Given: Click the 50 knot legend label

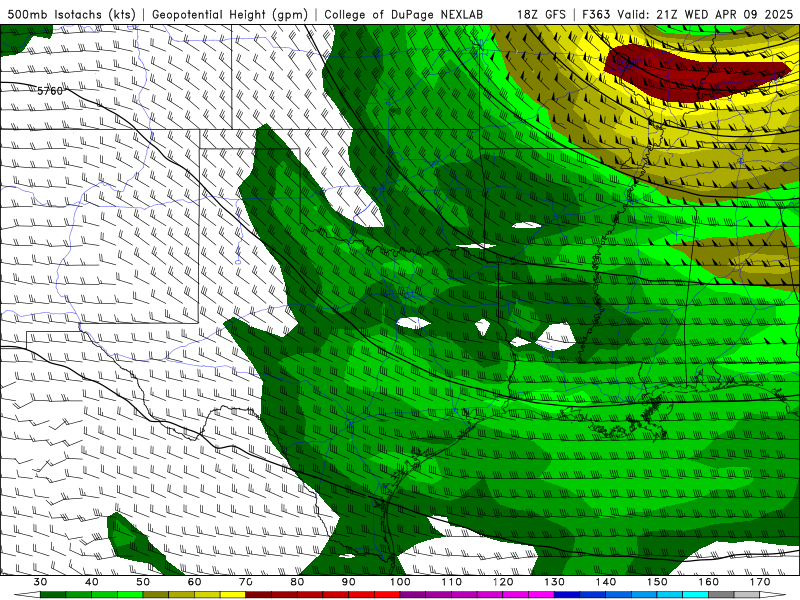Looking at the screenshot, I should 143,582.
